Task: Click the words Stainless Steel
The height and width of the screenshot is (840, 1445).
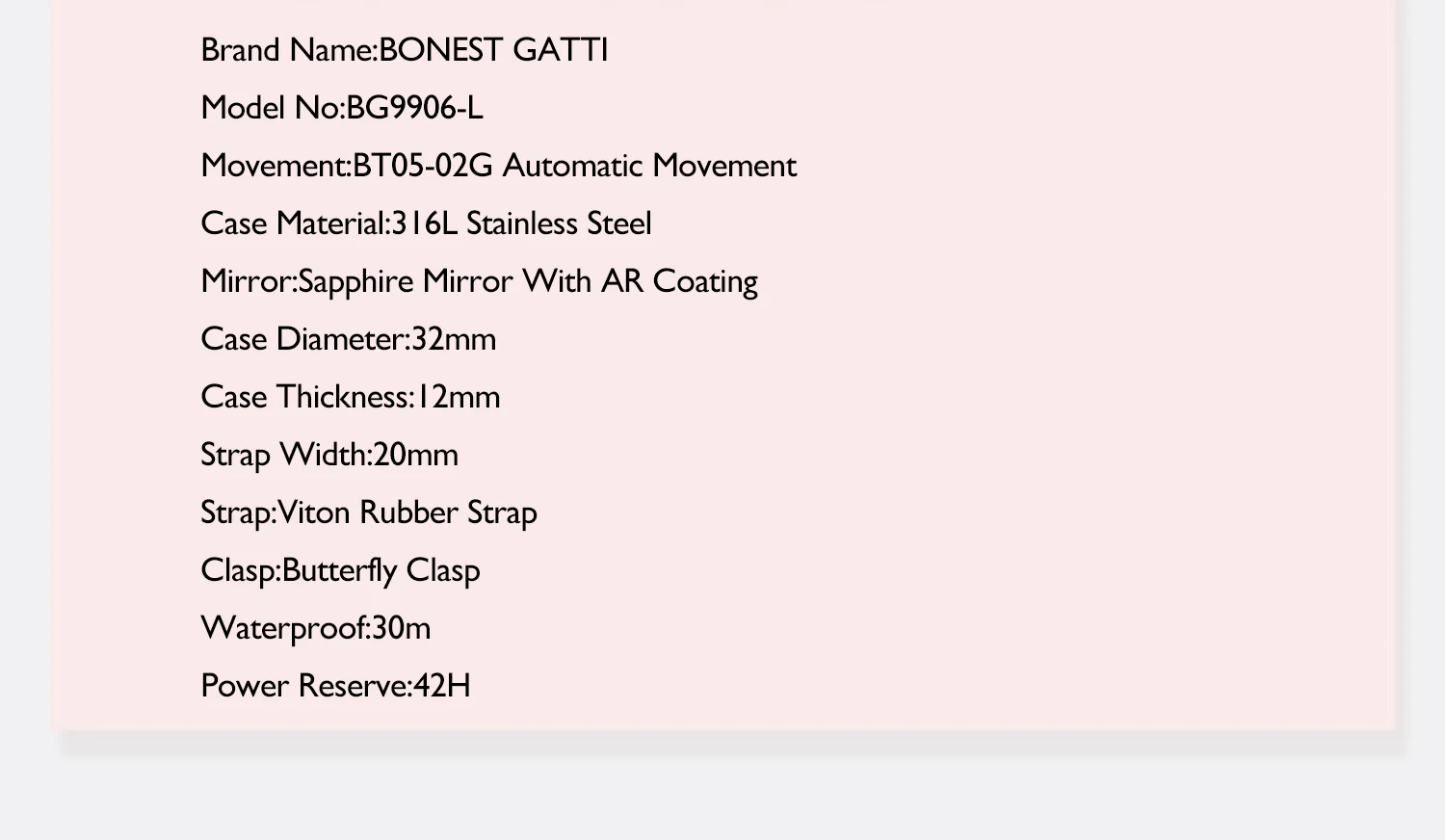Action: click(x=559, y=223)
